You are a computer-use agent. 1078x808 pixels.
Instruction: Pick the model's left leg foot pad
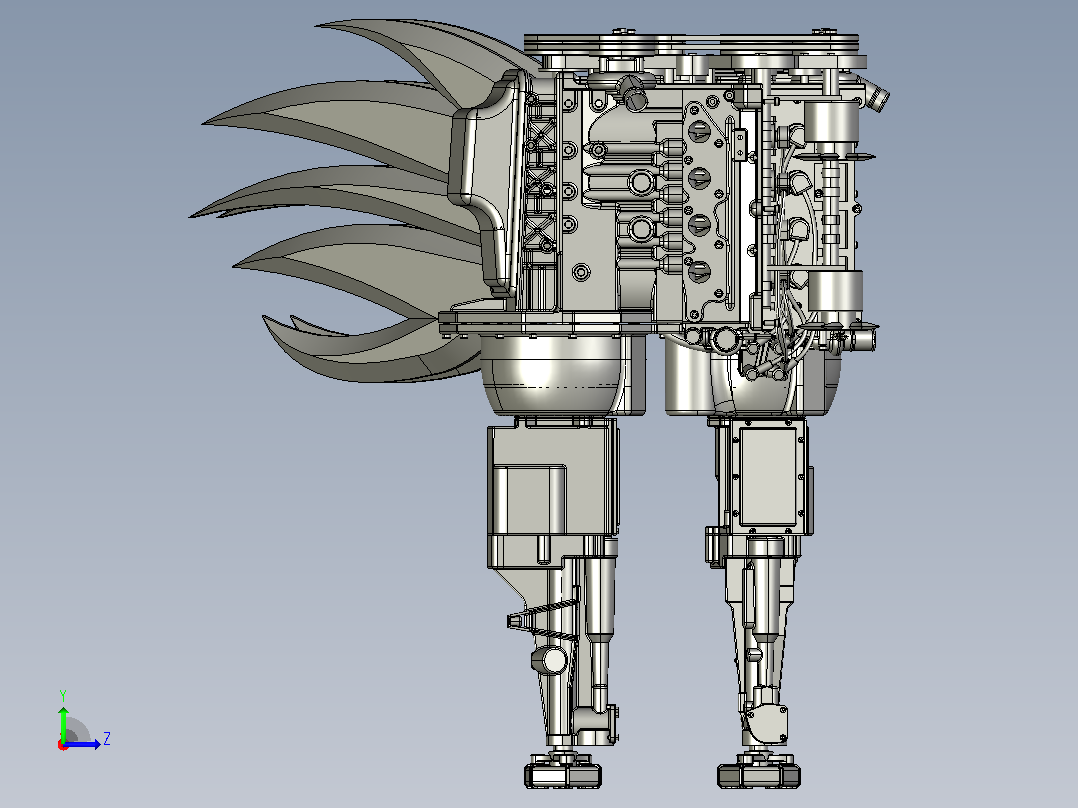tap(563, 771)
